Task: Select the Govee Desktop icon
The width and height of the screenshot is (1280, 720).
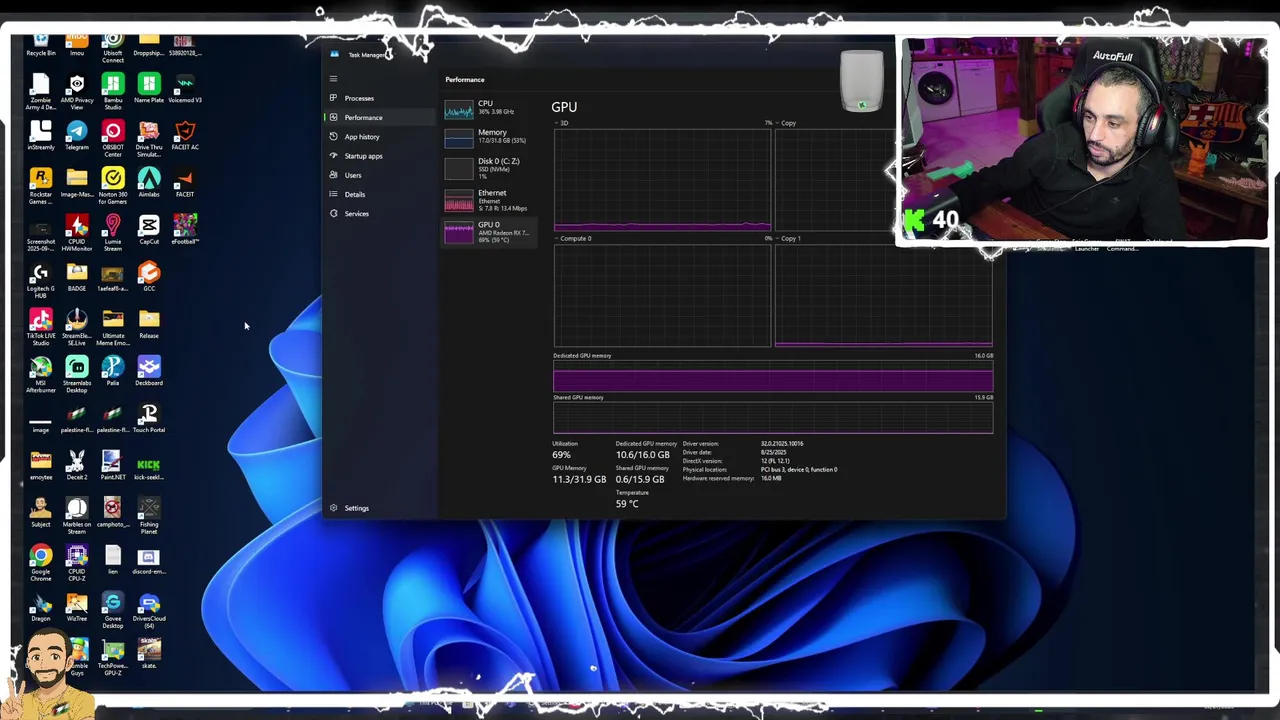Action: [113, 610]
